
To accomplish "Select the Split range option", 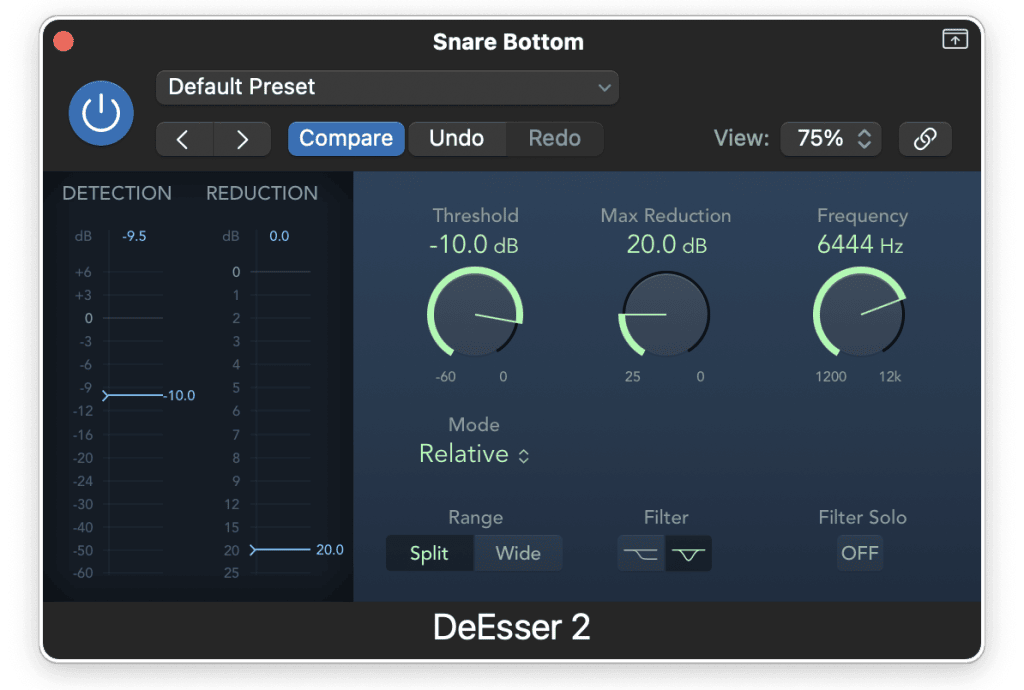I will pos(429,553).
